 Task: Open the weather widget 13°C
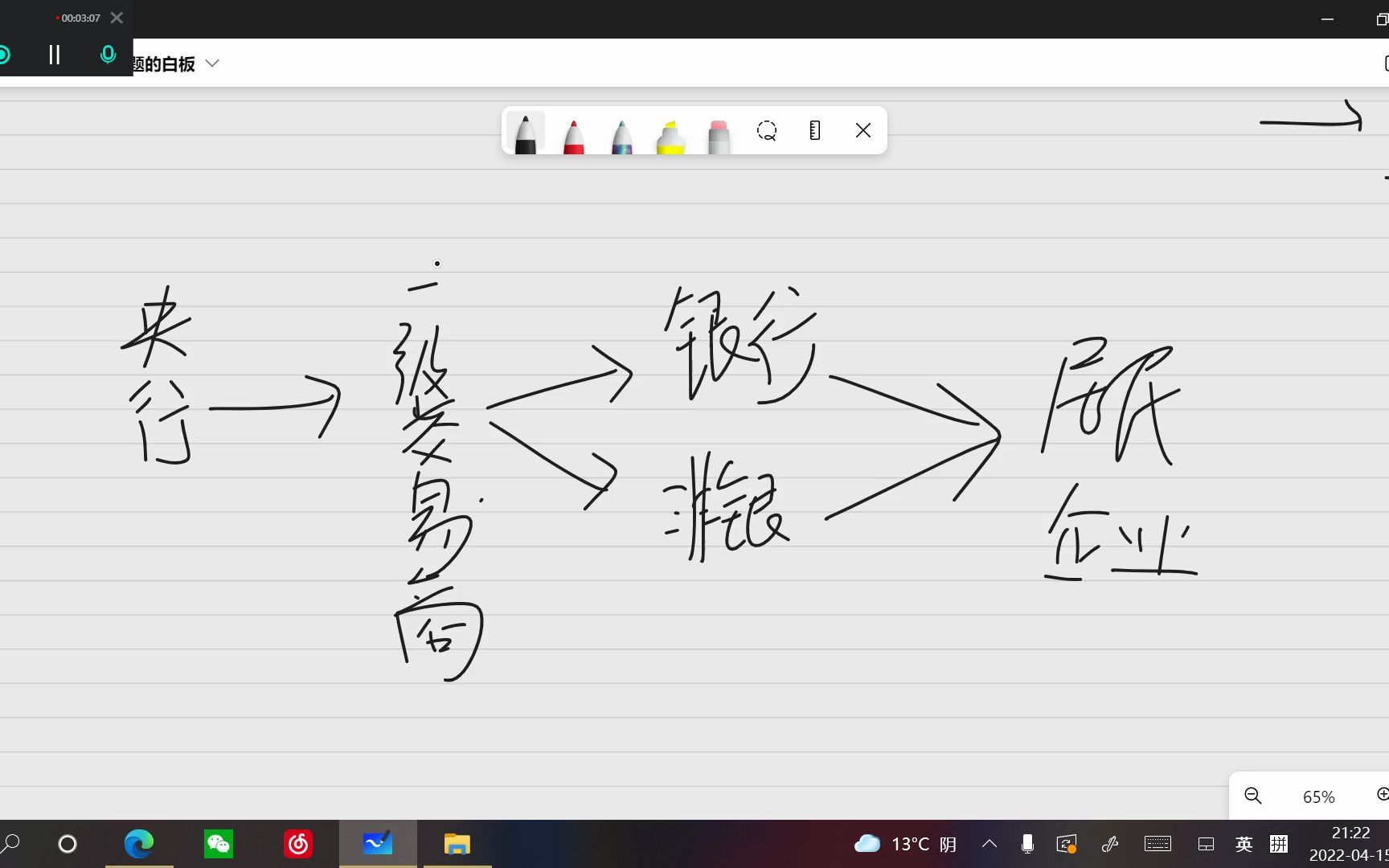pos(904,844)
